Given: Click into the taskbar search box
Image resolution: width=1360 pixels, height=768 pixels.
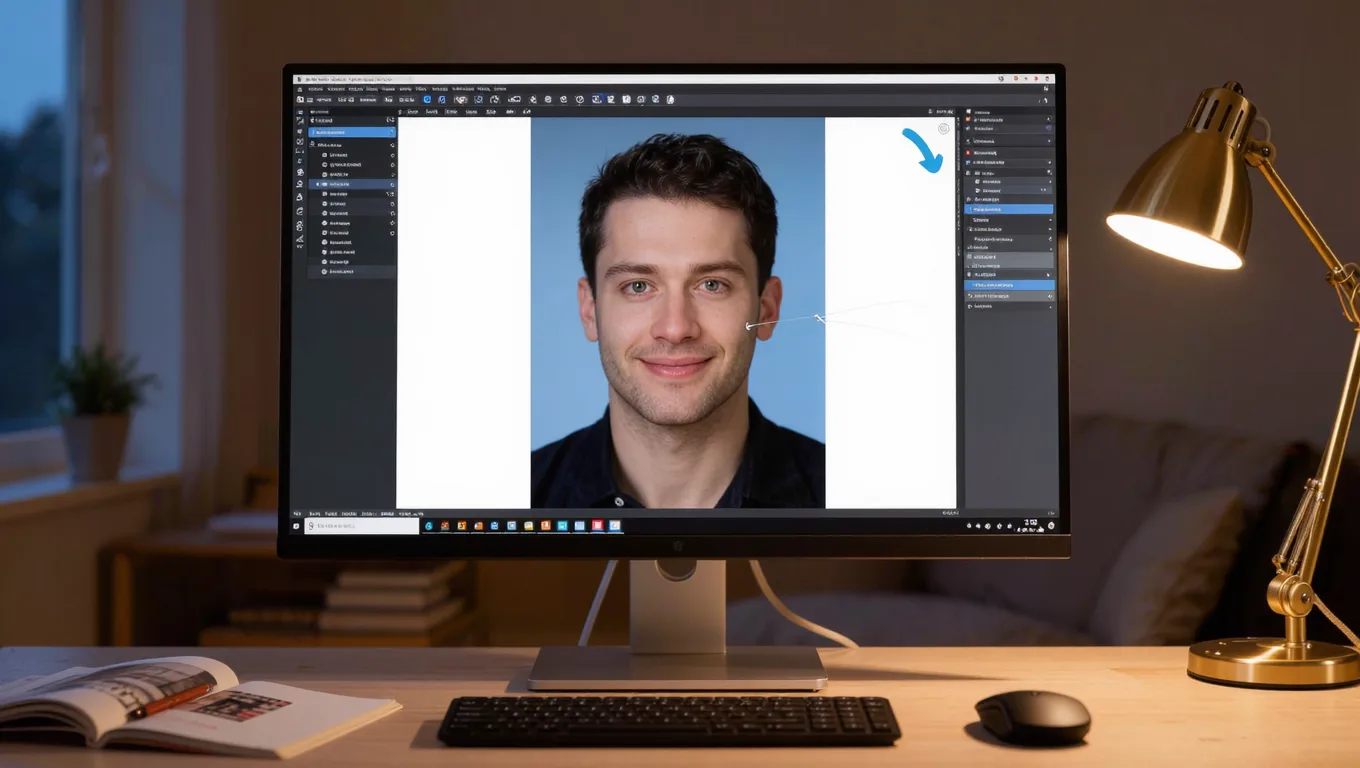Looking at the screenshot, I should 362,526.
